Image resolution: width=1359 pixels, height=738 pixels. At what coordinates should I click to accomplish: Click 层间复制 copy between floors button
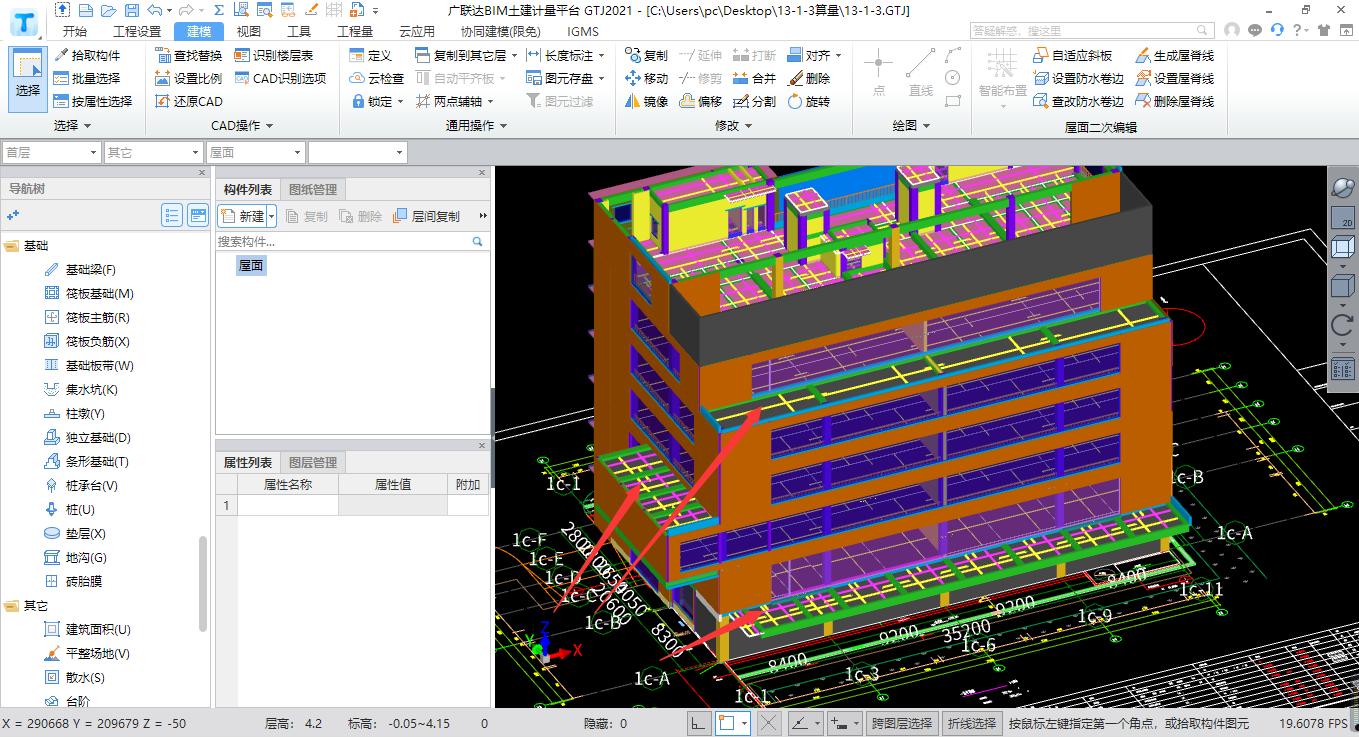pos(427,216)
